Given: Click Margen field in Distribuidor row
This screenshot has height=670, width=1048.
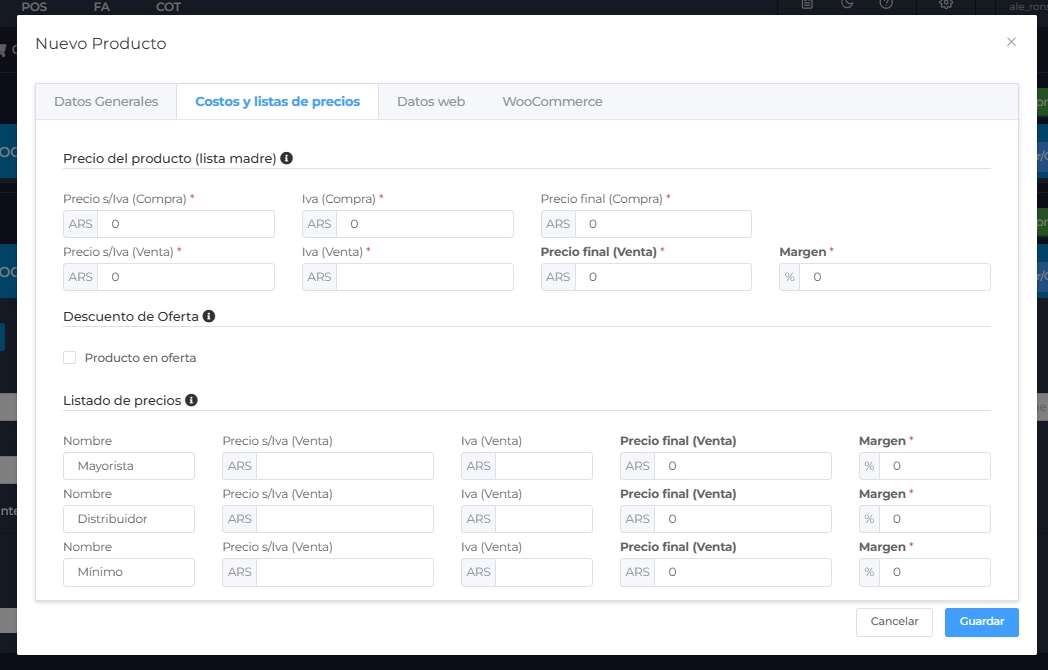Looking at the screenshot, I should [935, 519].
